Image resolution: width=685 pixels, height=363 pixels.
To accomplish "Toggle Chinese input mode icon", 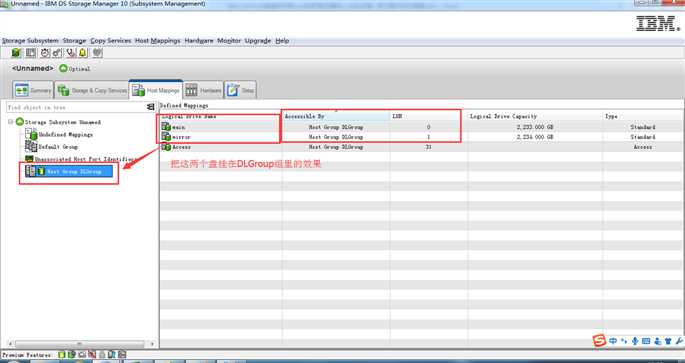I will pos(613,341).
